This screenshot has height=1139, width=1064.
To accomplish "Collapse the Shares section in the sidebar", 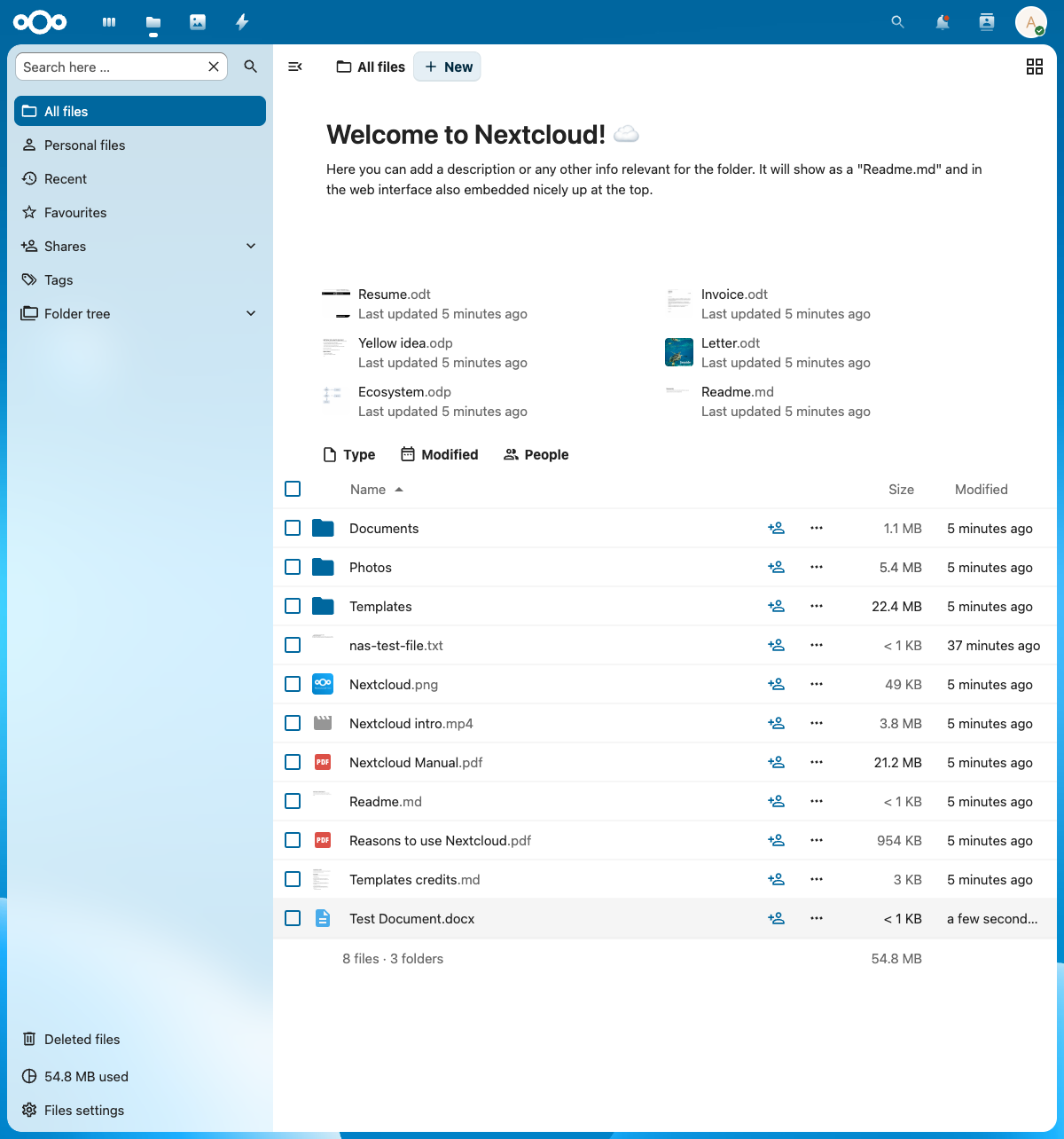I will pyautogui.click(x=251, y=246).
